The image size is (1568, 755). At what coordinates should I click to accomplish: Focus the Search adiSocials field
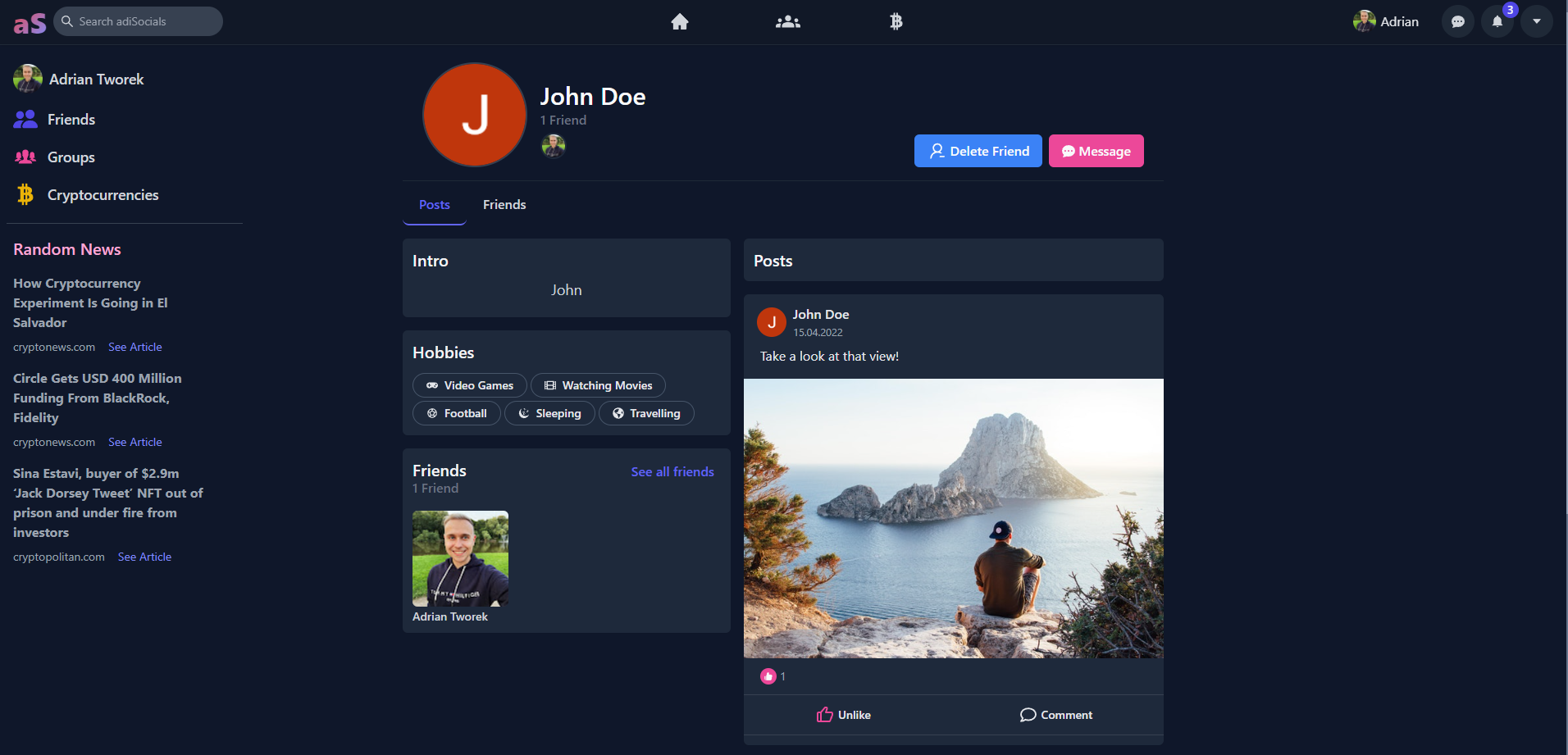(x=139, y=21)
